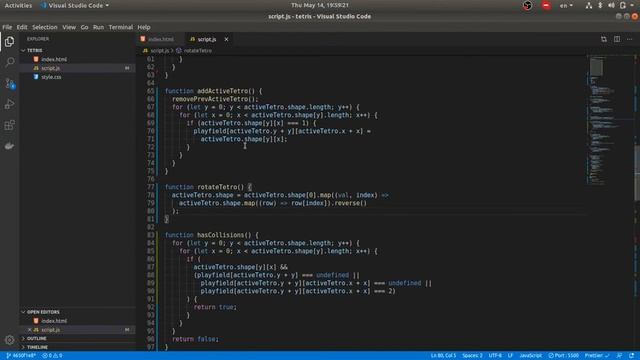Click 'removePrevActiveTetro();' code line
Viewport: 640px width, 360px height.
[215, 99]
